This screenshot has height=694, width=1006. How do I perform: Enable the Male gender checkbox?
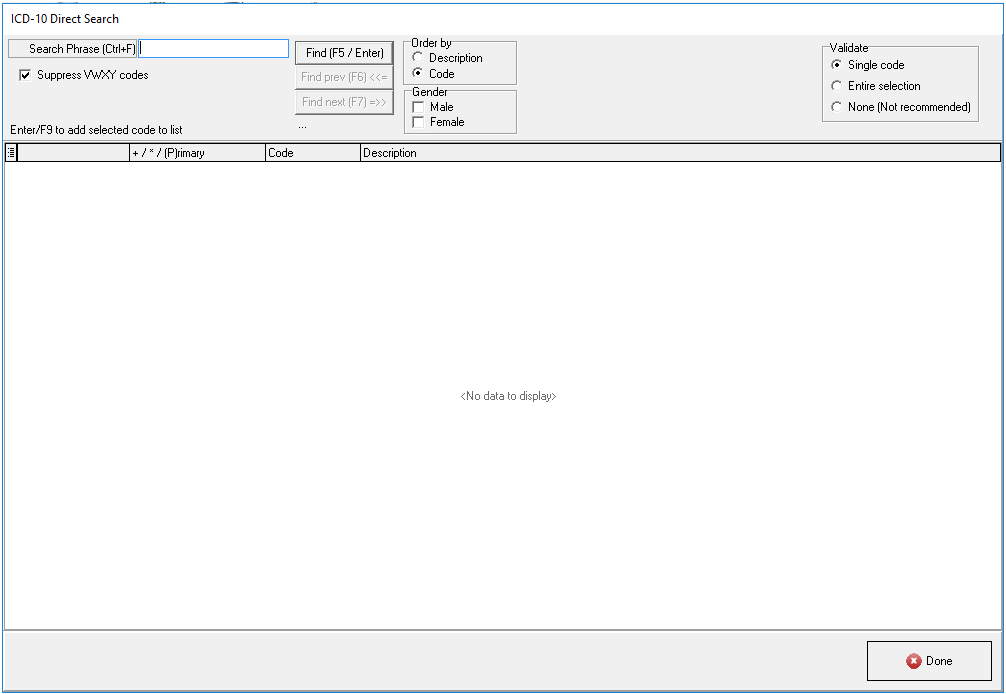click(418, 107)
